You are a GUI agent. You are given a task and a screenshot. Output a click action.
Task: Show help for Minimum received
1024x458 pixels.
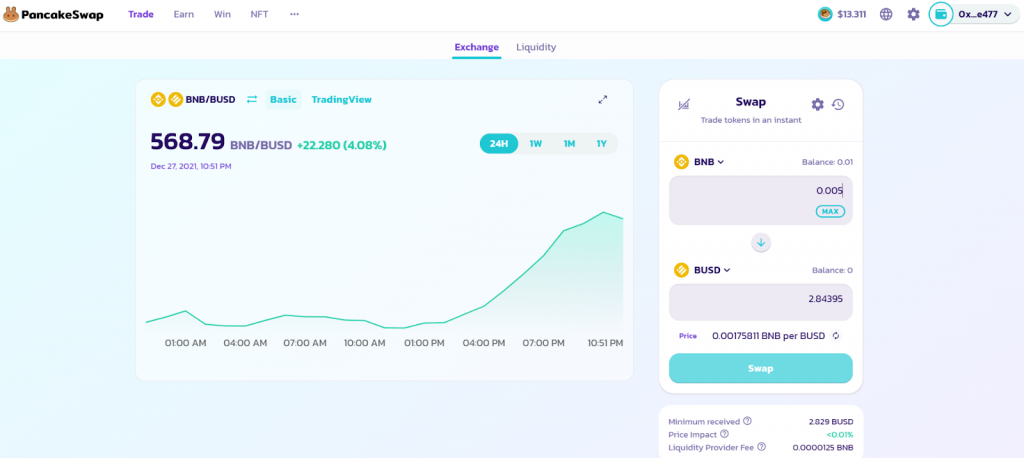pos(747,421)
